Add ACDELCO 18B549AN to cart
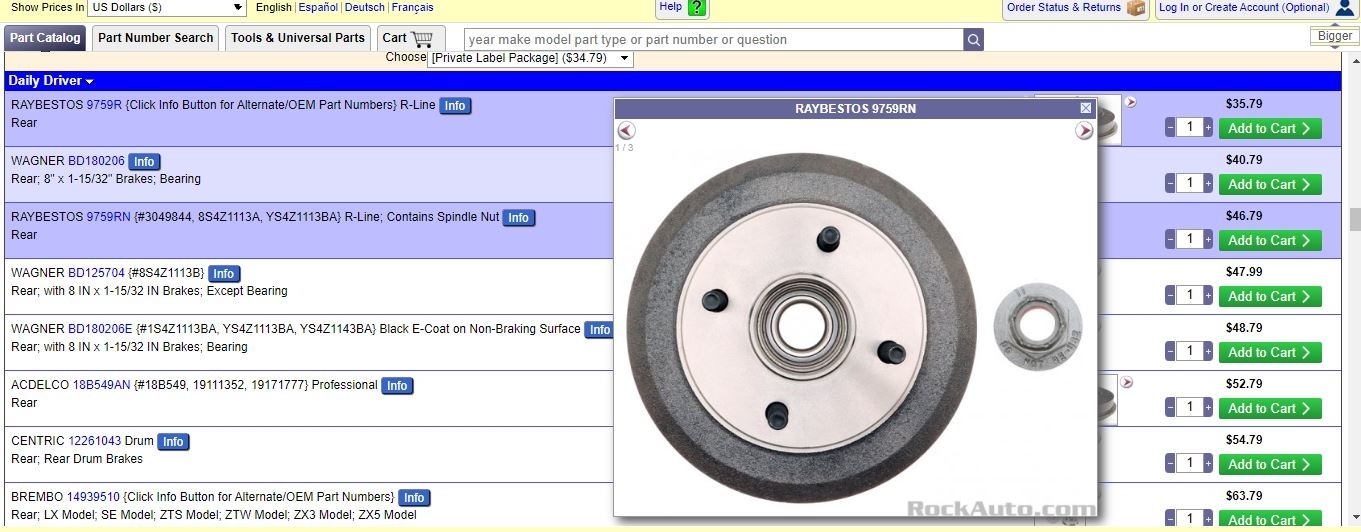1361x532 pixels. 1270,408
